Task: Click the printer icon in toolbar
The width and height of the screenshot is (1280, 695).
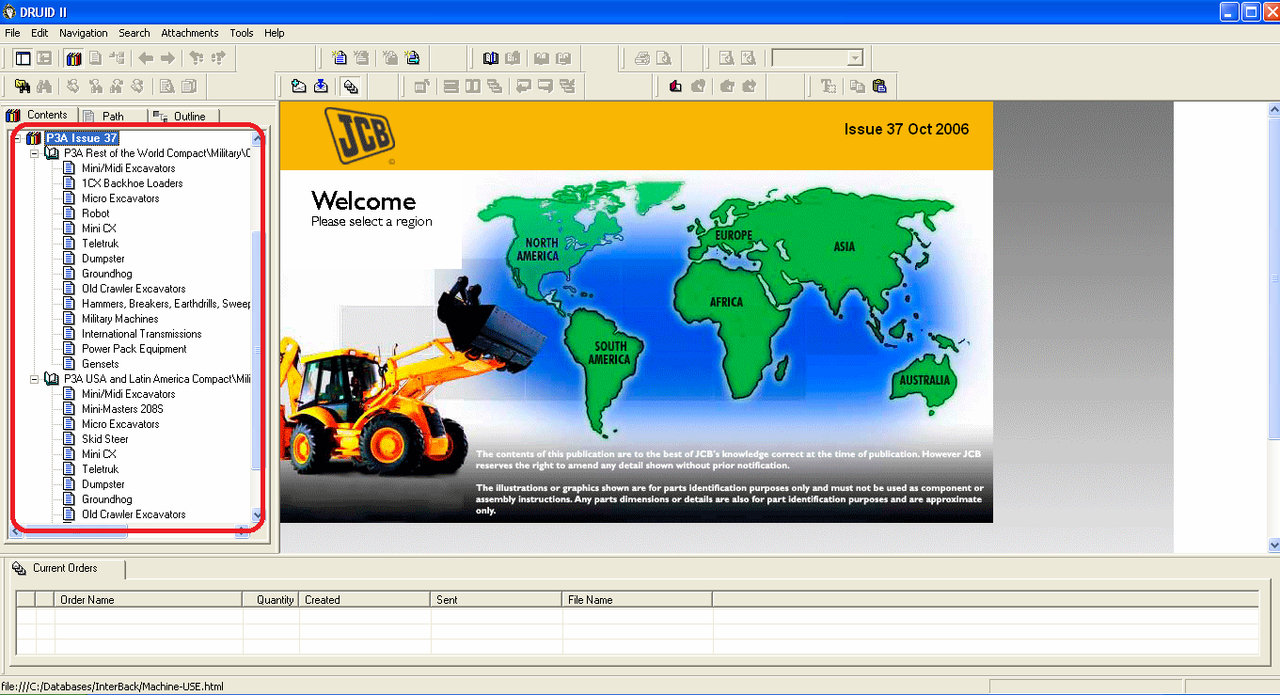Action: (643, 58)
